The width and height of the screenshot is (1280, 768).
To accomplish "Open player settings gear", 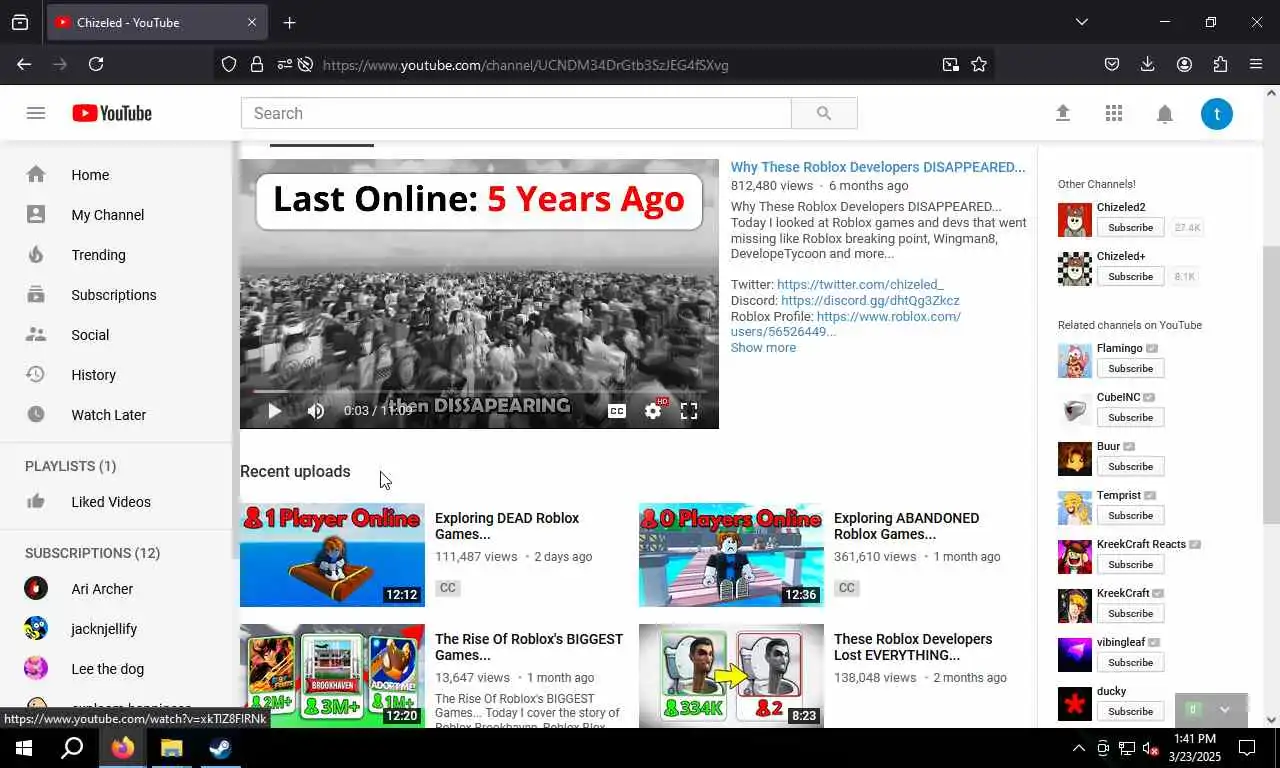I will [x=653, y=411].
